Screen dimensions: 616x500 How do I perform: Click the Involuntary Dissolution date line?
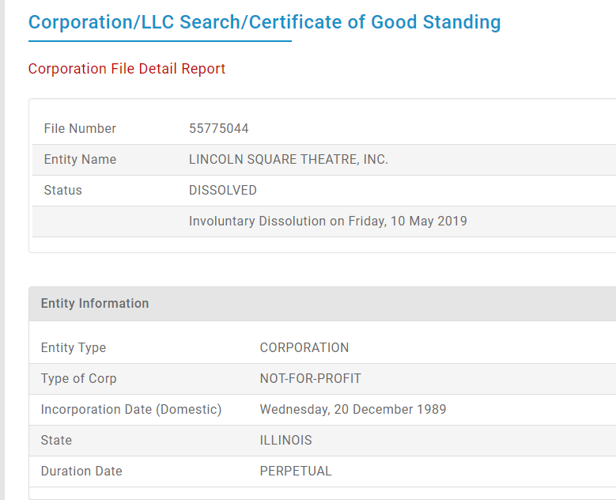click(328, 221)
